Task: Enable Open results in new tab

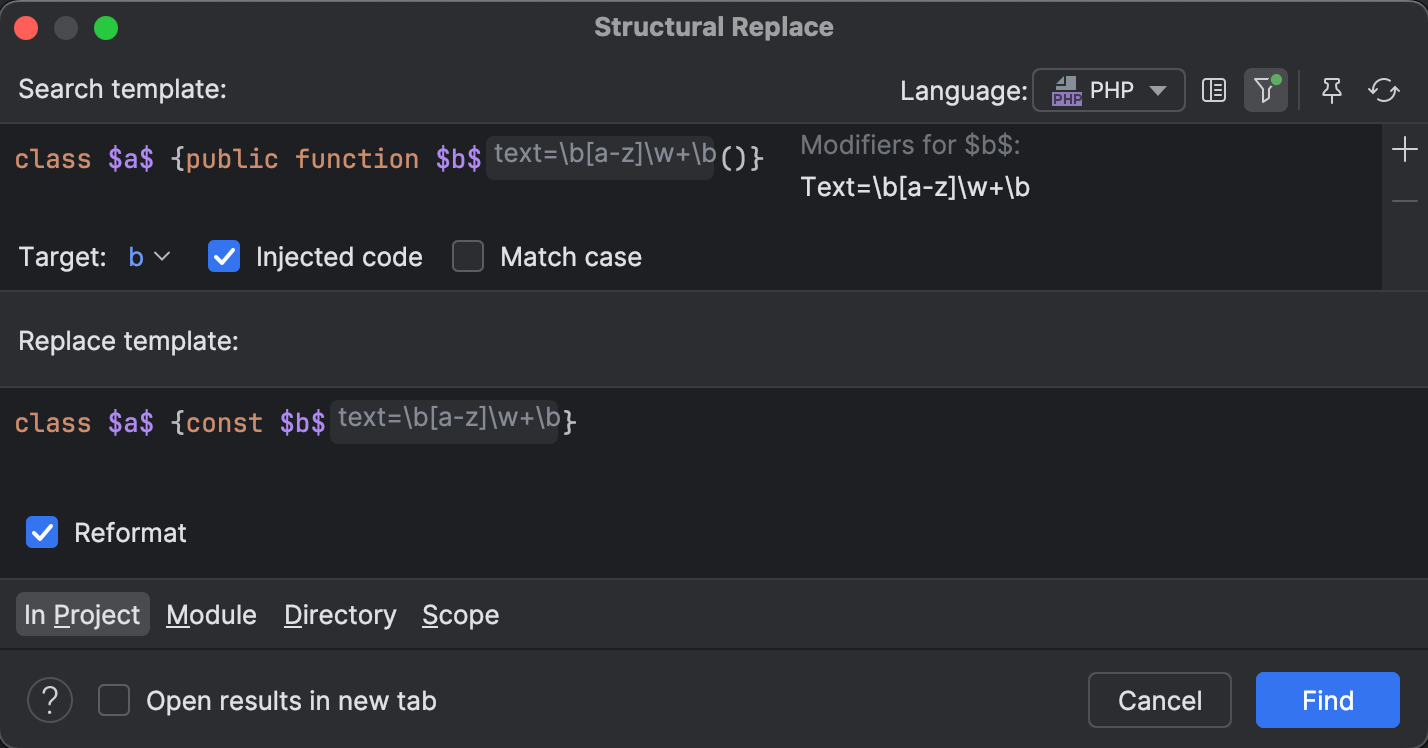Action: tap(114, 700)
